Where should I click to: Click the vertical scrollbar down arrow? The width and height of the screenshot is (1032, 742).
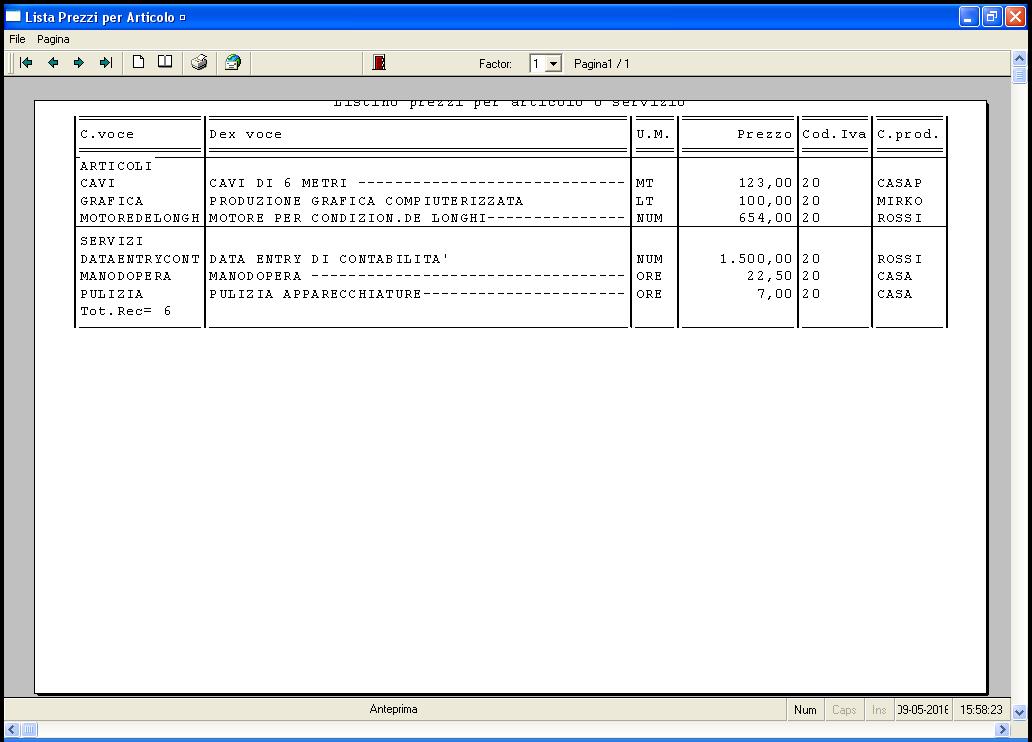point(1019,712)
